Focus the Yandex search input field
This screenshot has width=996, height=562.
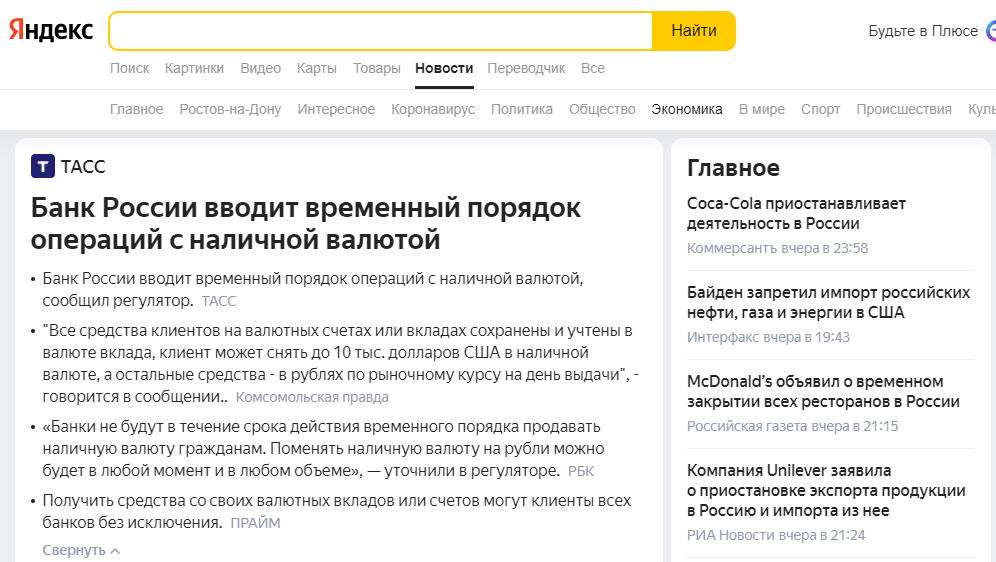pyautogui.click(x=380, y=30)
